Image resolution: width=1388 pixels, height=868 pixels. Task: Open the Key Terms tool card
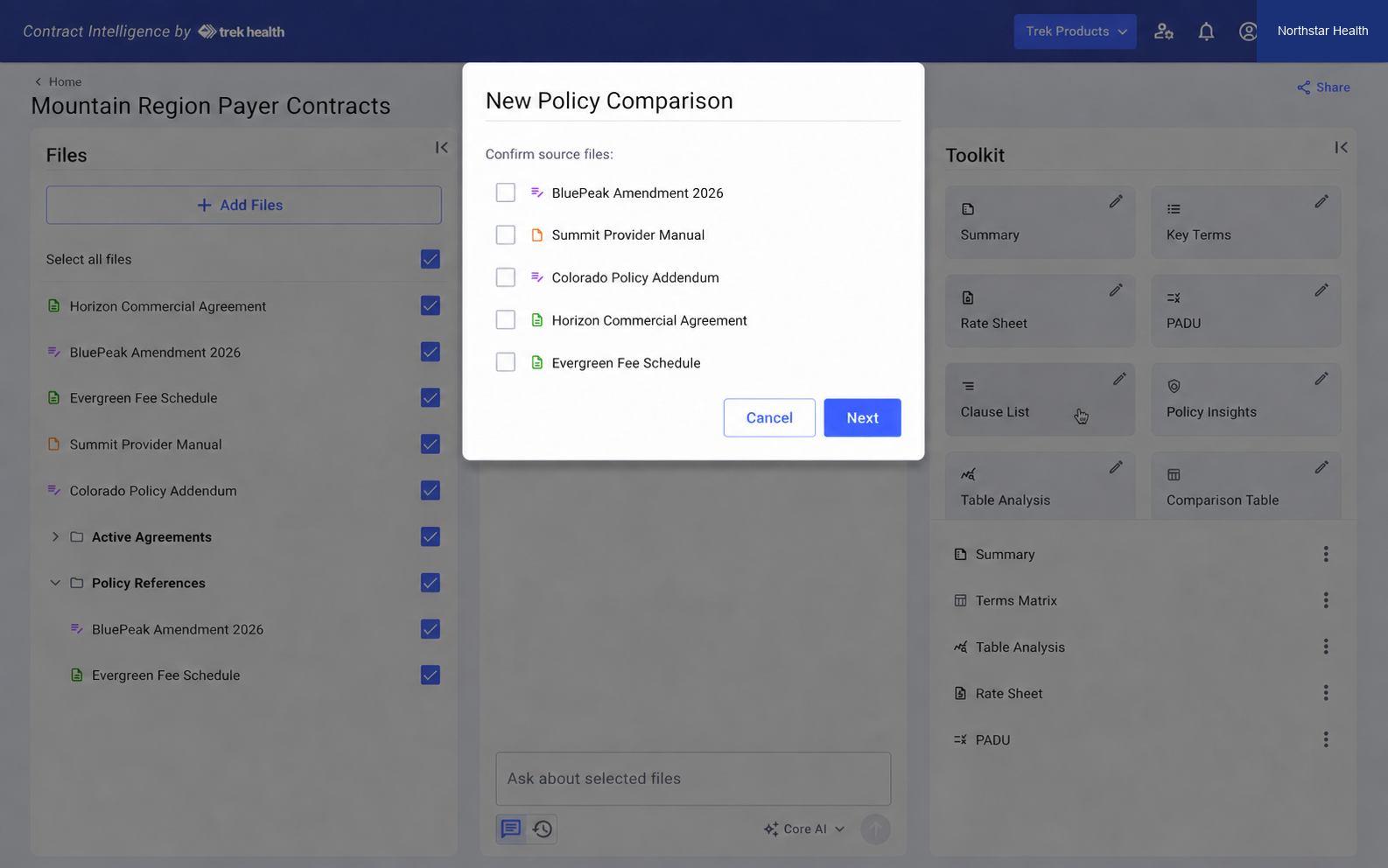1246,222
